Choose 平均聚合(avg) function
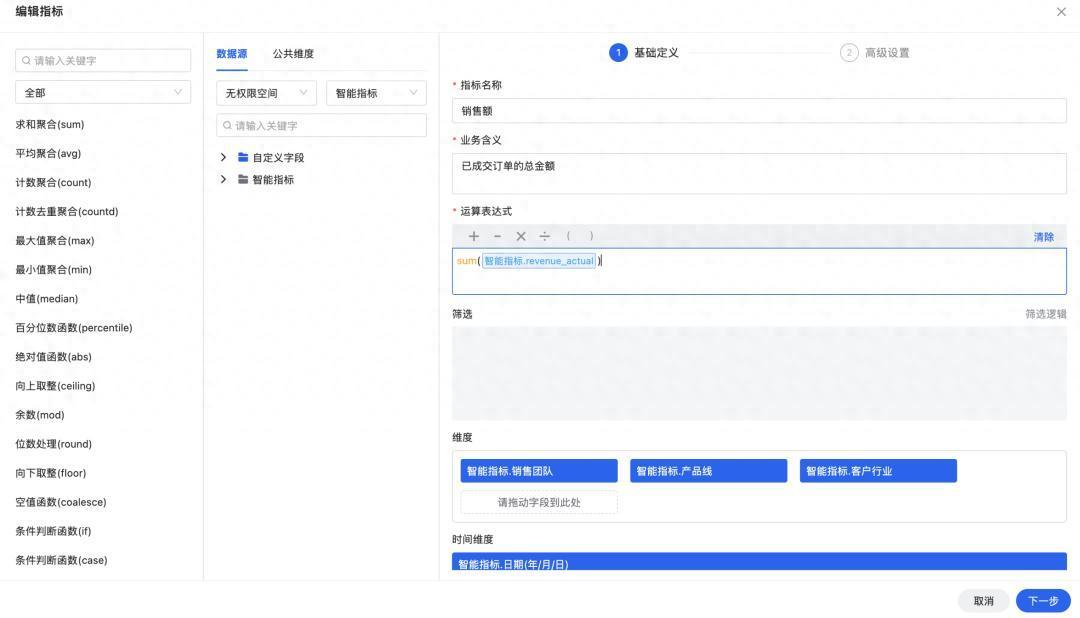Screen dimensions: 1080x618 click(x=48, y=154)
